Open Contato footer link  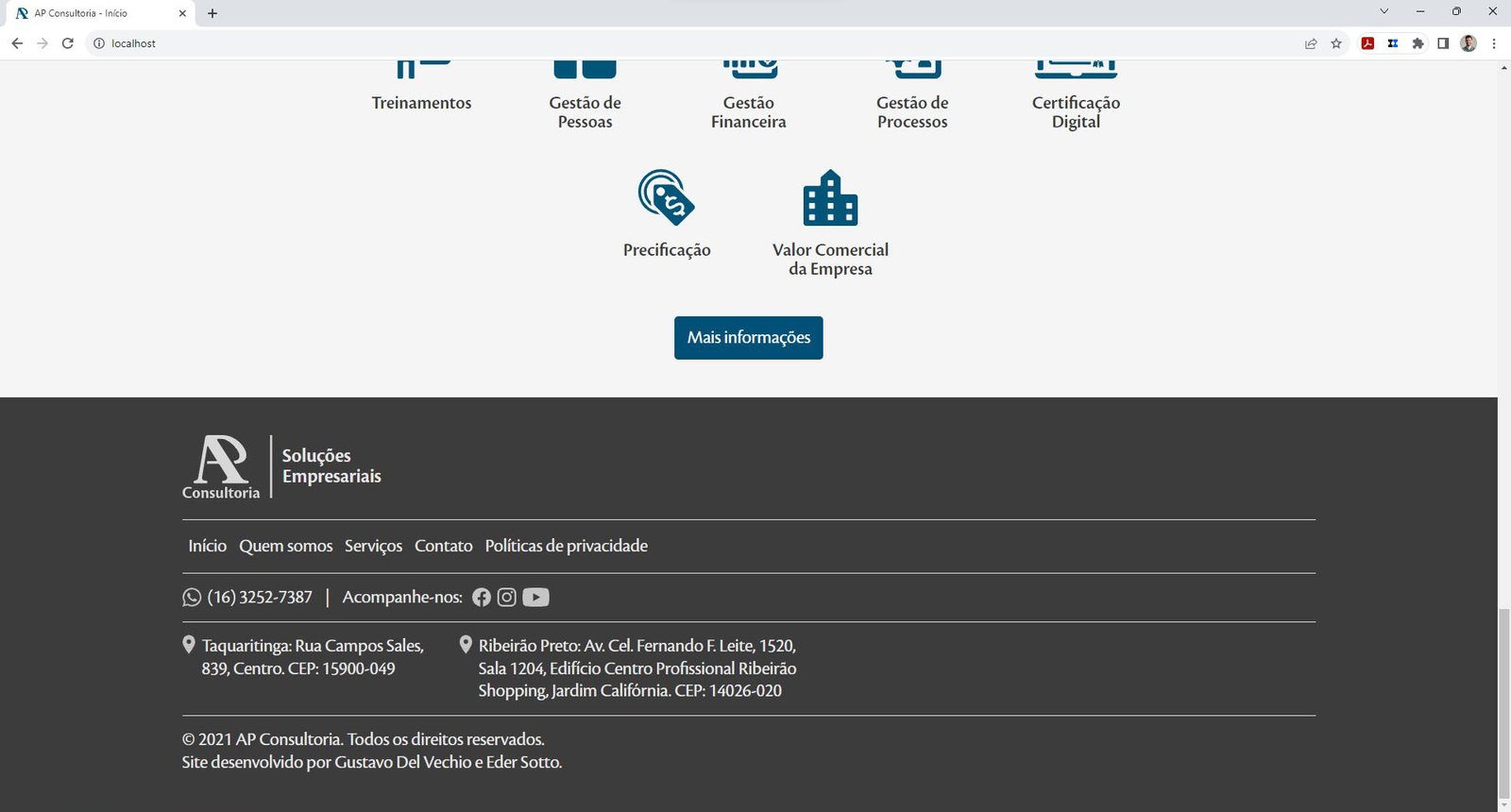pyautogui.click(x=443, y=546)
